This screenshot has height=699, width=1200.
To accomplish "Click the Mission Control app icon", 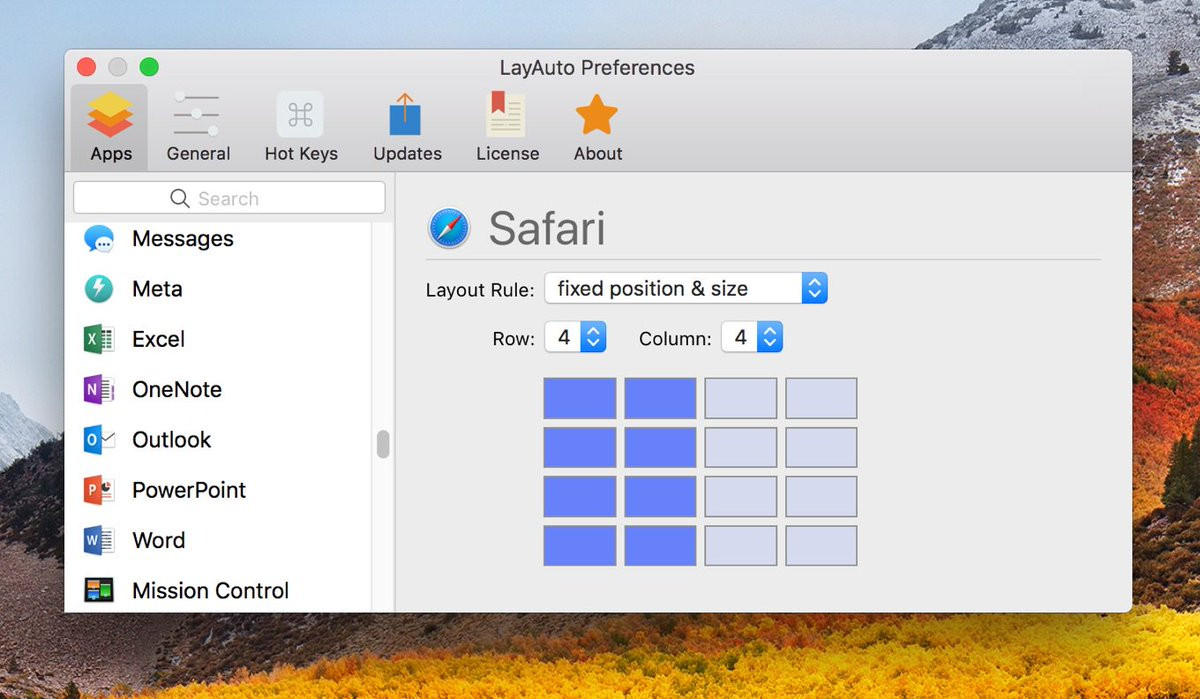I will pyautogui.click(x=99, y=590).
